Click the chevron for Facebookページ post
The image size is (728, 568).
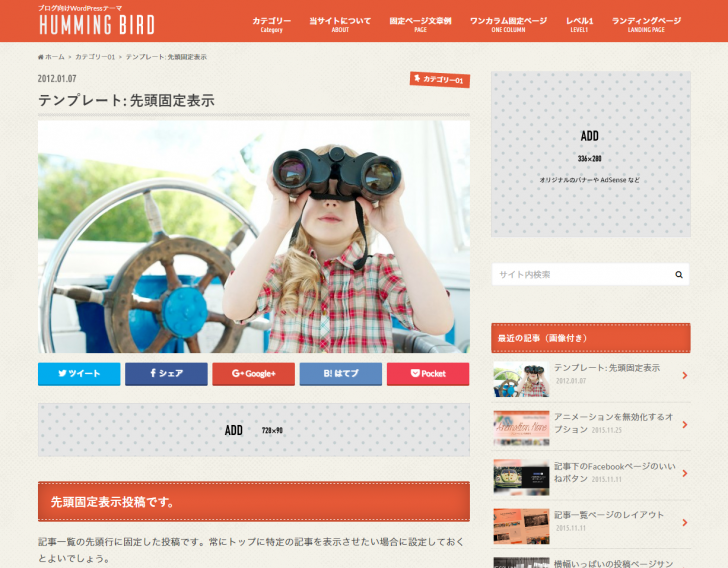685,473
